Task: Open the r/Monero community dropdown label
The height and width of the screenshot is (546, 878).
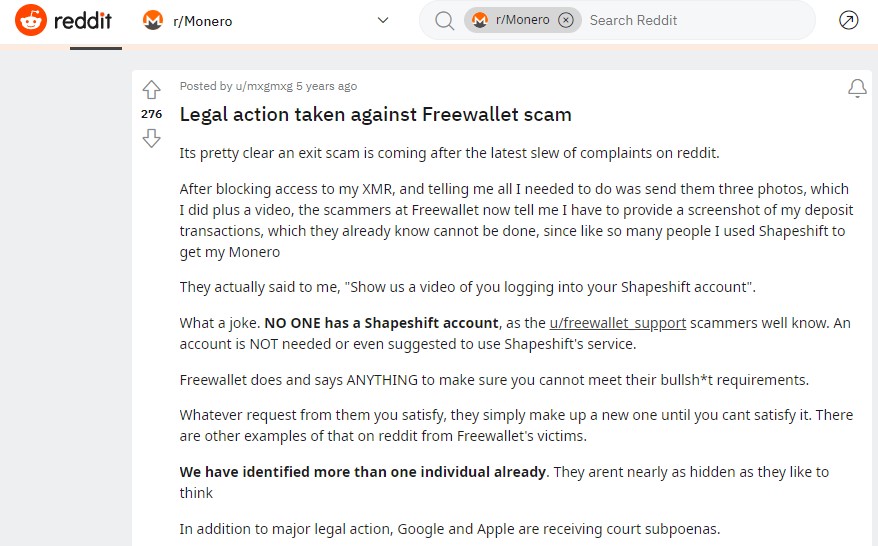Action: [203, 20]
